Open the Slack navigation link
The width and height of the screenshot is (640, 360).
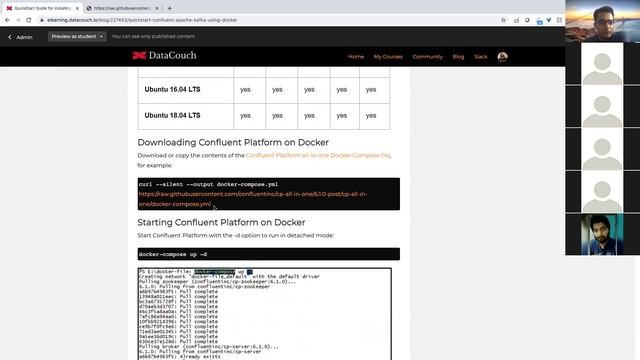(480, 57)
